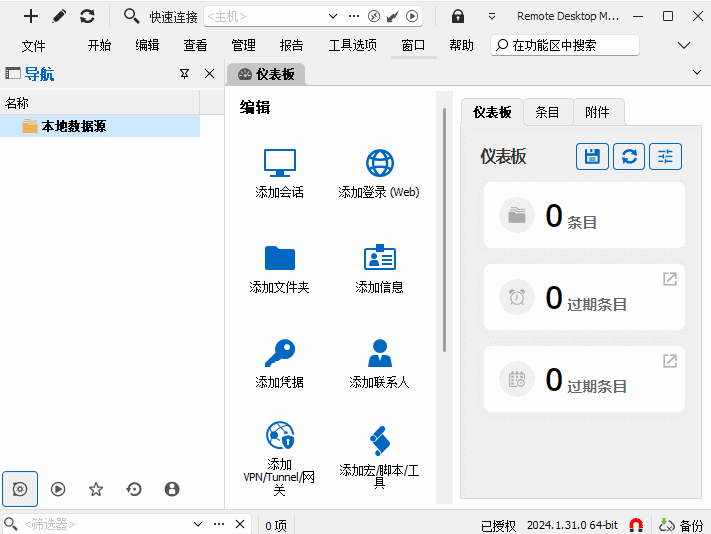711x534 pixels.
Task: Click the alarm clock 过期条目 card
Action: coord(584,297)
